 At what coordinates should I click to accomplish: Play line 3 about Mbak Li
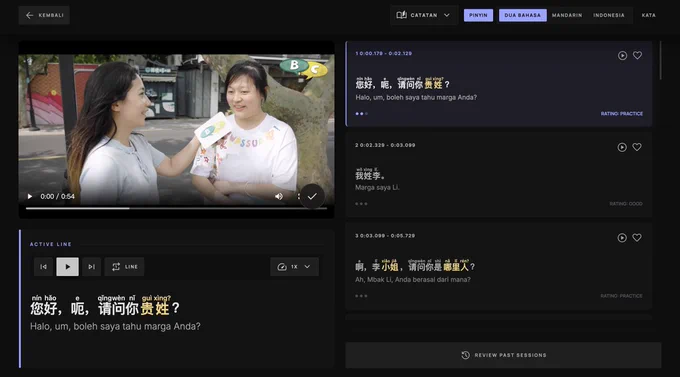[x=622, y=238]
